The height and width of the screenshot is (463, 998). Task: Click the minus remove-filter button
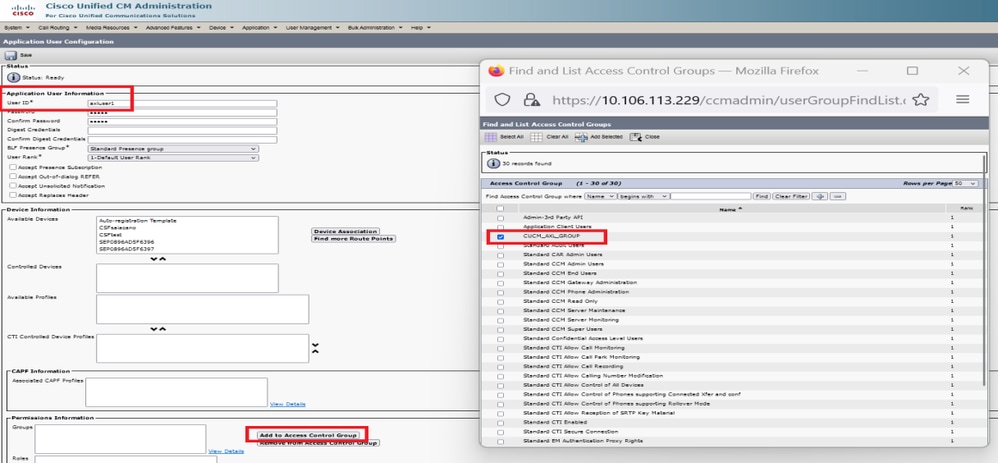pyautogui.click(x=838, y=196)
